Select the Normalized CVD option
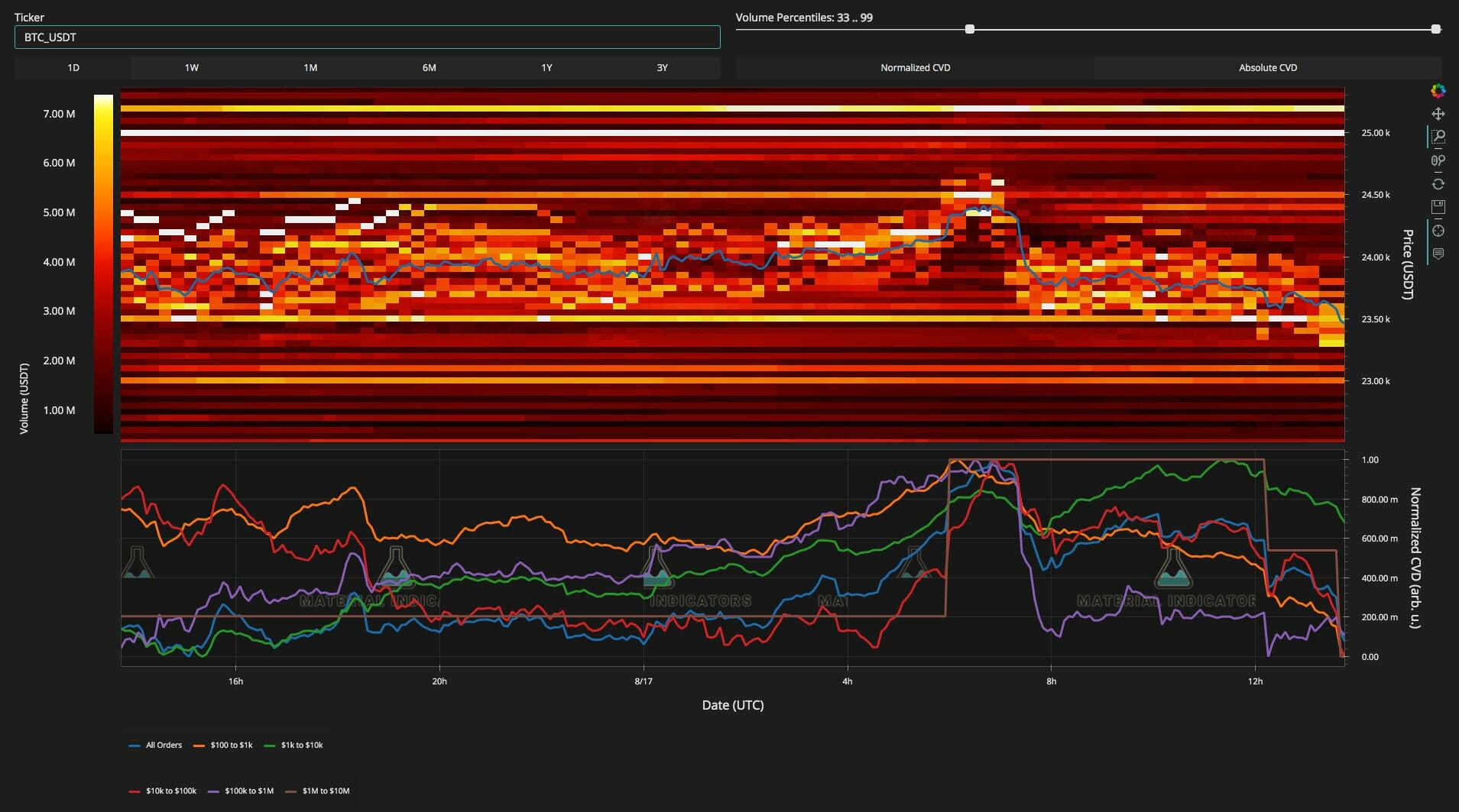Screen dimensions: 1459x812 point(915,68)
